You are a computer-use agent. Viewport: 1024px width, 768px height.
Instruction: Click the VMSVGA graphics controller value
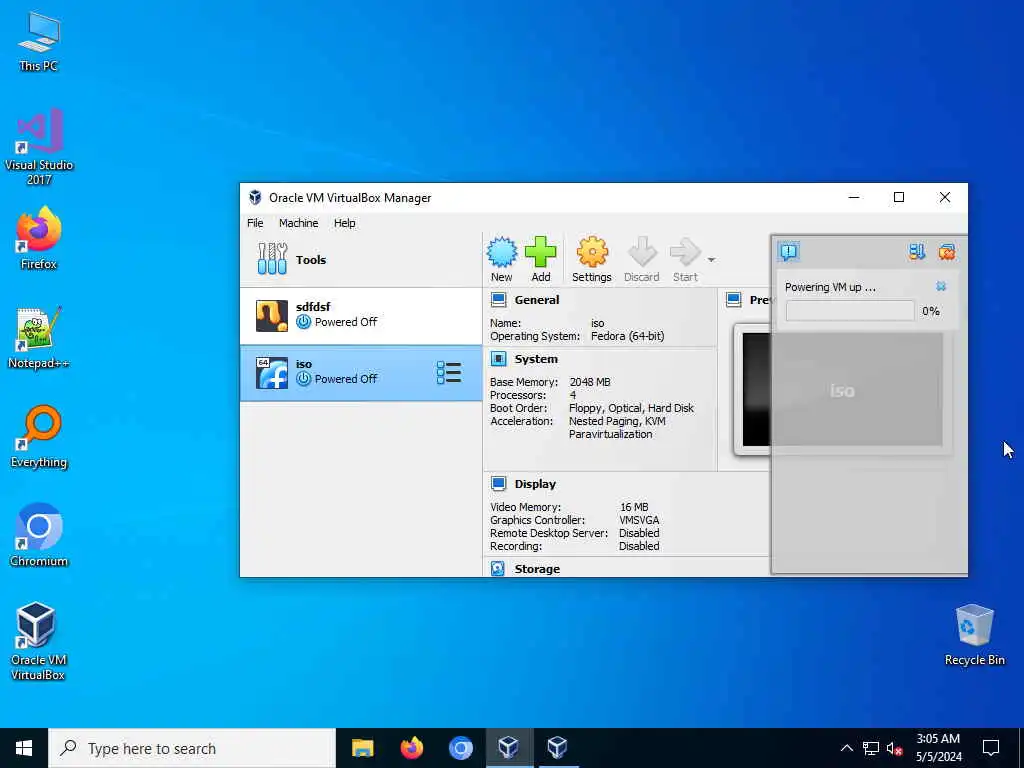coord(639,520)
